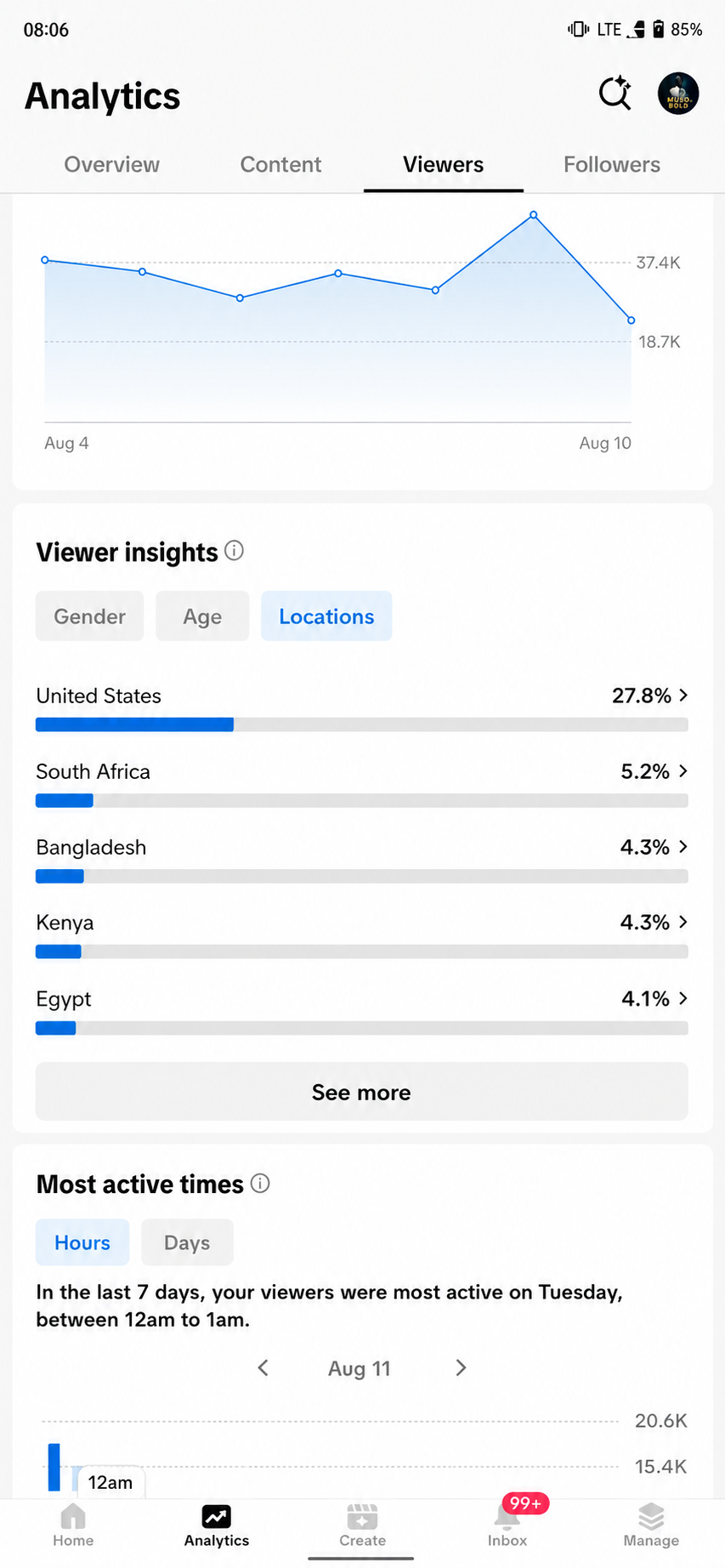Open the profile avatar picture
Viewport: 725px width, 1568px height.
click(677, 94)
